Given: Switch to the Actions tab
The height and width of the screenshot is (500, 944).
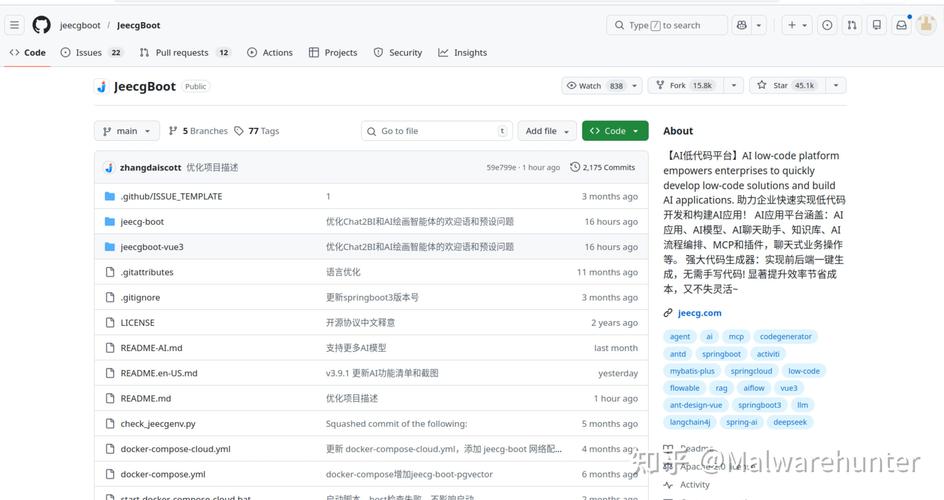Looking at the screenshot, I should (270, 52).
